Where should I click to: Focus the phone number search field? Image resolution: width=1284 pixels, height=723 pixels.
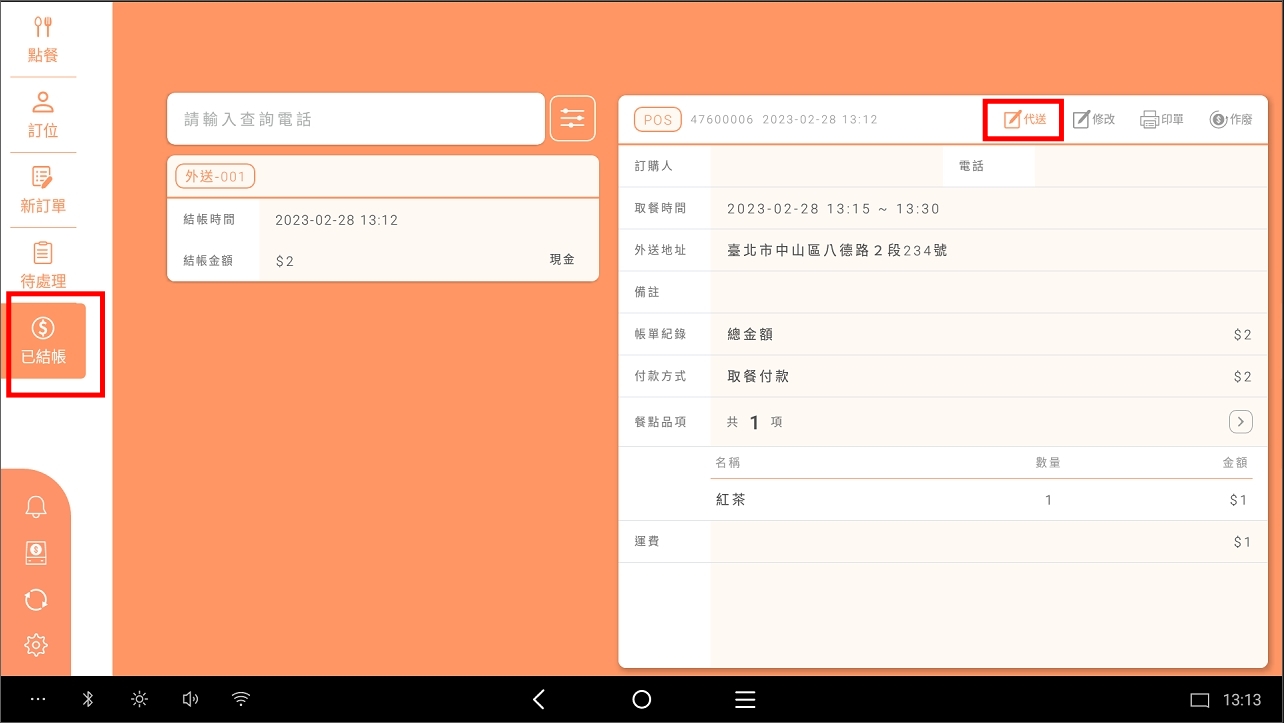point(355,119)
